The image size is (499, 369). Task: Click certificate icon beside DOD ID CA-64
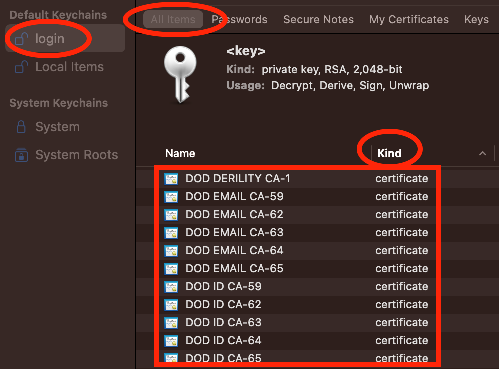[171, 341]
